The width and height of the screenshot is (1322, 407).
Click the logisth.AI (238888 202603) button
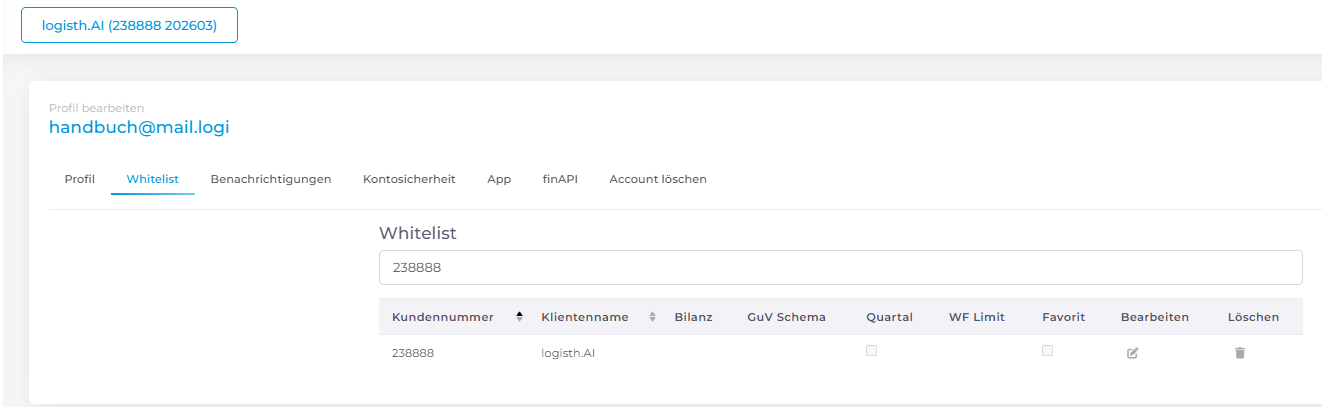[x=129, y=26]
